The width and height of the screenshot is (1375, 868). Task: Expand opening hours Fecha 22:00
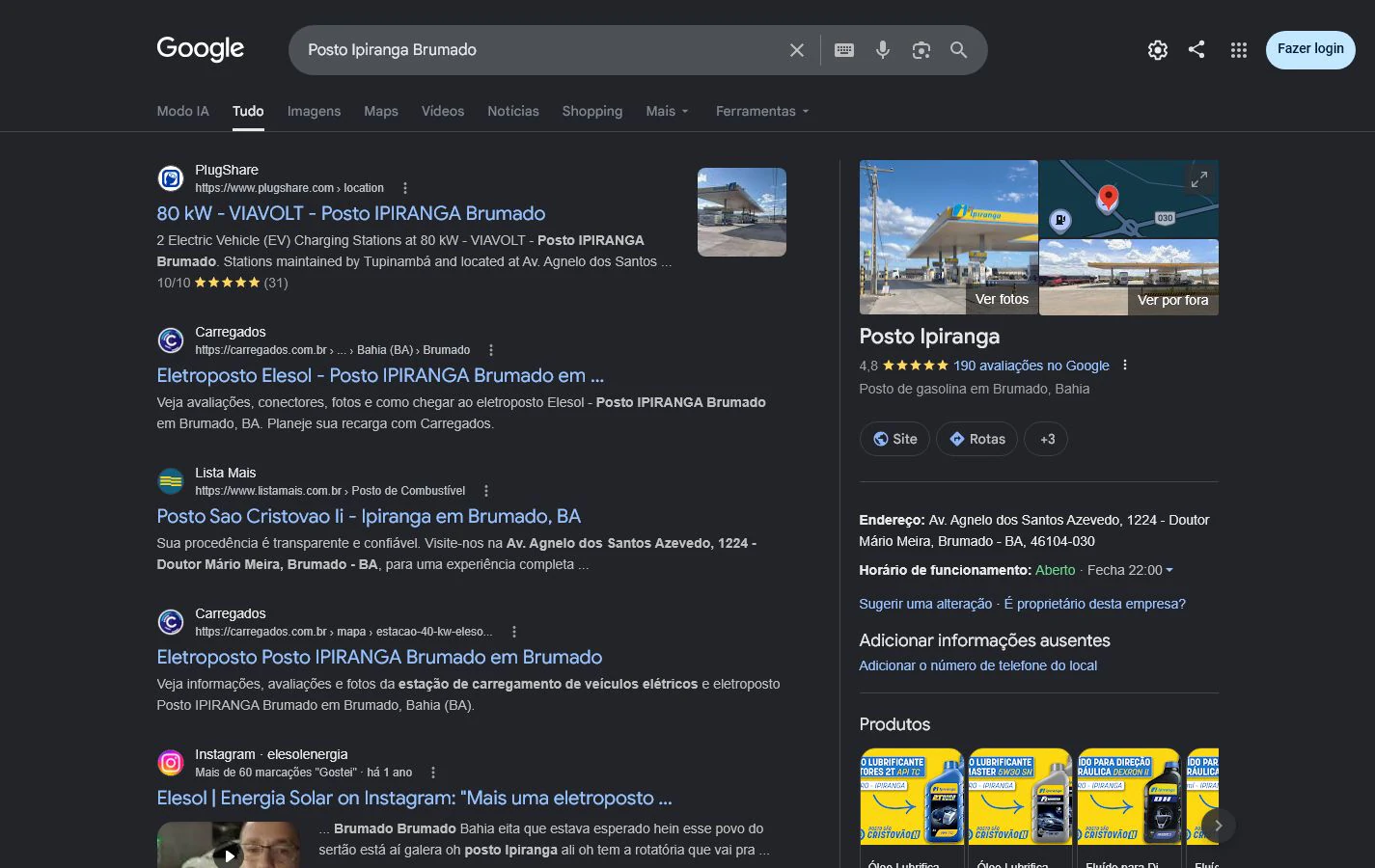click(1130, 570)
